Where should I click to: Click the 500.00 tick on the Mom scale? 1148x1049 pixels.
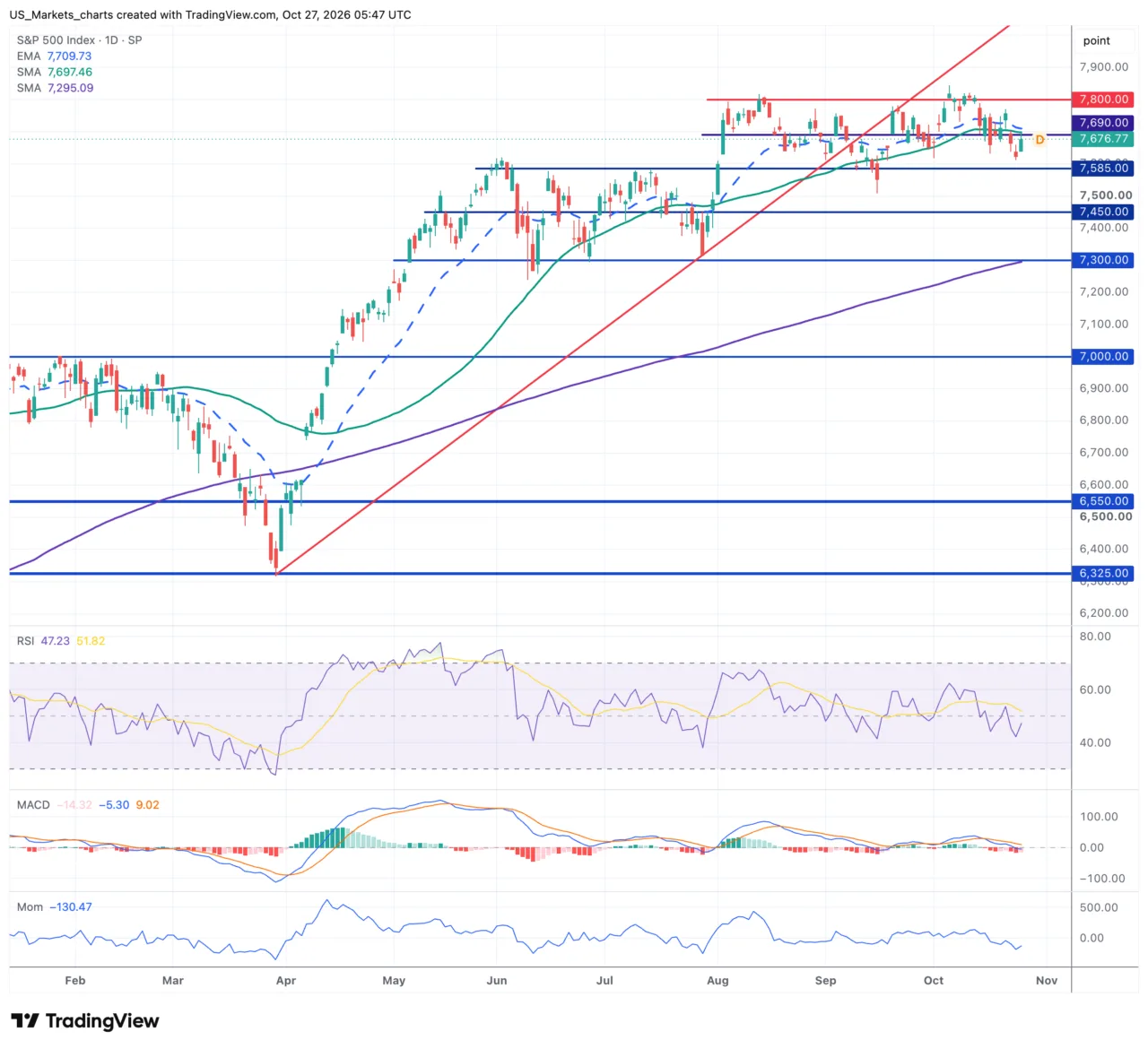pyautogui.click(x=1099, y=907)
